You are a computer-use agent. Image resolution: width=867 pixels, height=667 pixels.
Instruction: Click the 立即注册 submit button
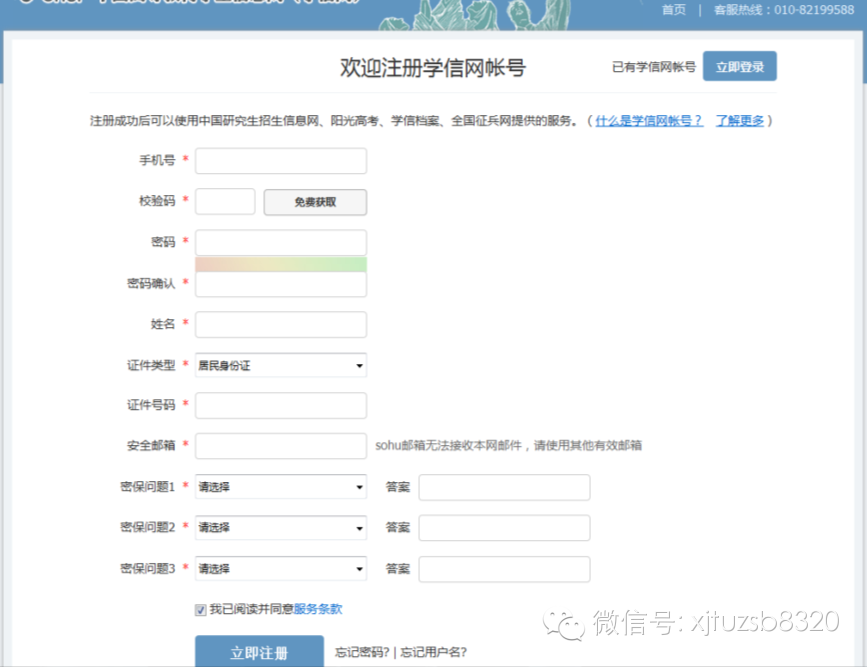coord(259,651)
